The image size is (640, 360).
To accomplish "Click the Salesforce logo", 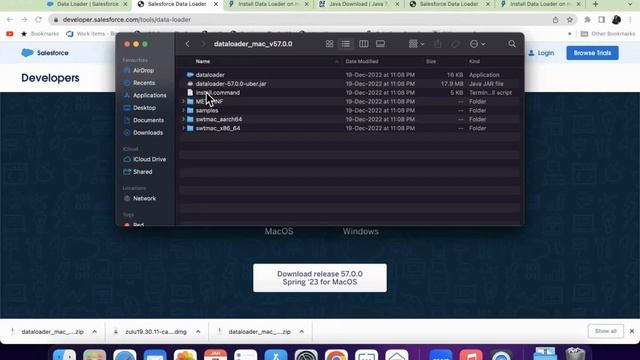I will tap(45, 53).
